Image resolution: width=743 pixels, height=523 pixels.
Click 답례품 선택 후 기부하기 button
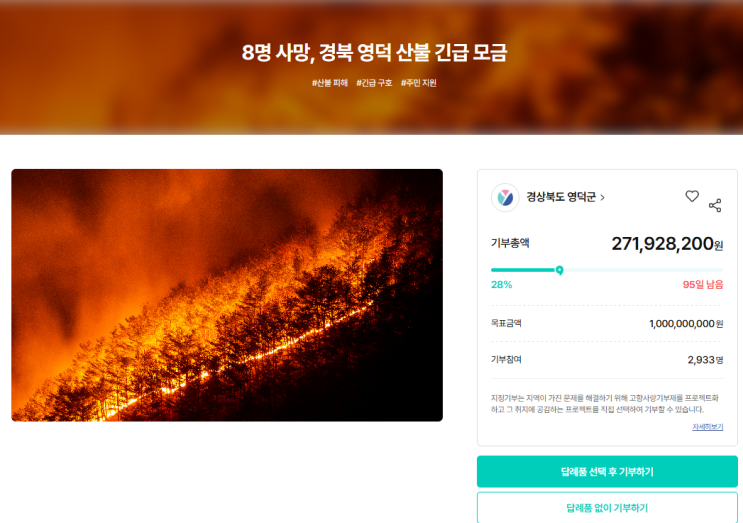pyautogui.click(x=607, y=471)
